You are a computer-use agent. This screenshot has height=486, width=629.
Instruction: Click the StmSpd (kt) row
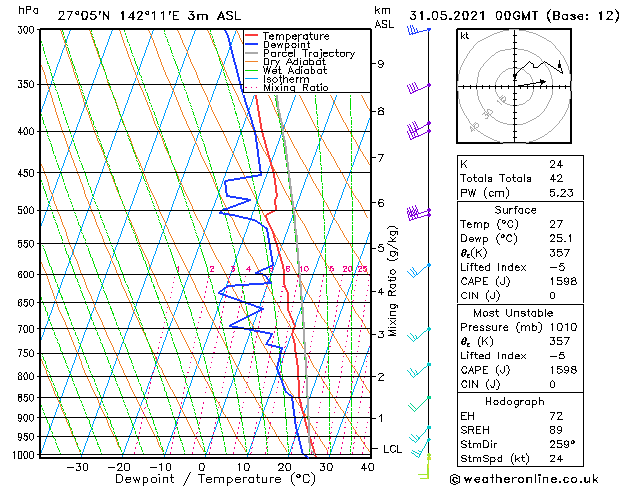pos(520,459)
